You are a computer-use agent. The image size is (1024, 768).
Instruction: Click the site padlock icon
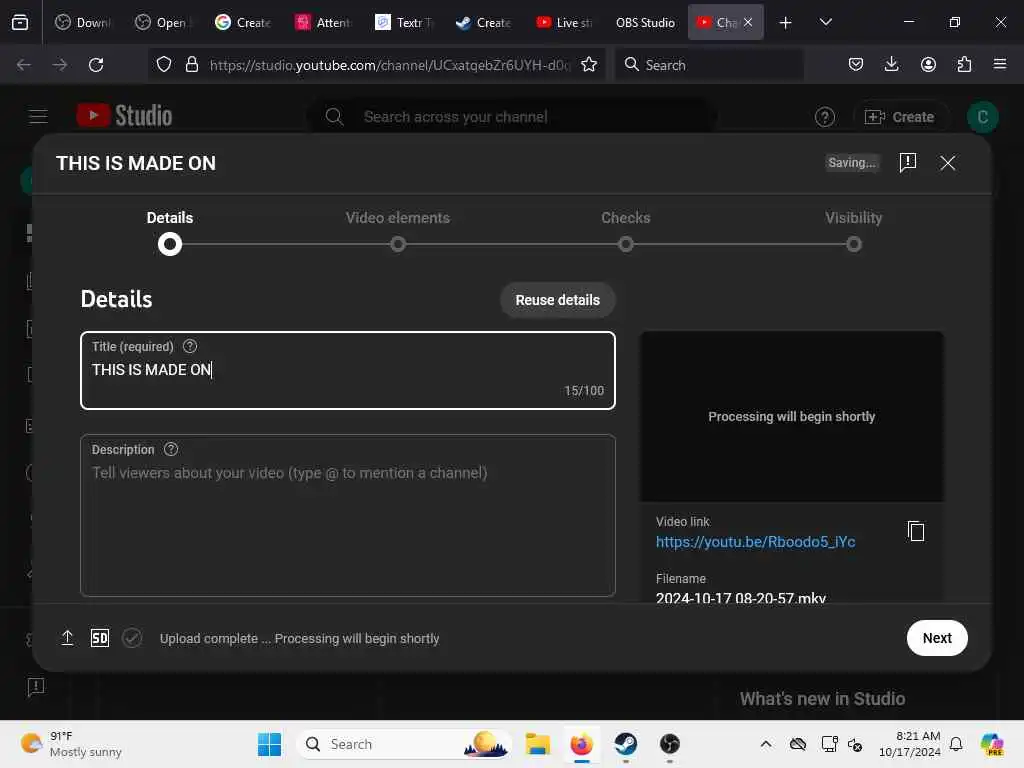[x=191, y=65]
